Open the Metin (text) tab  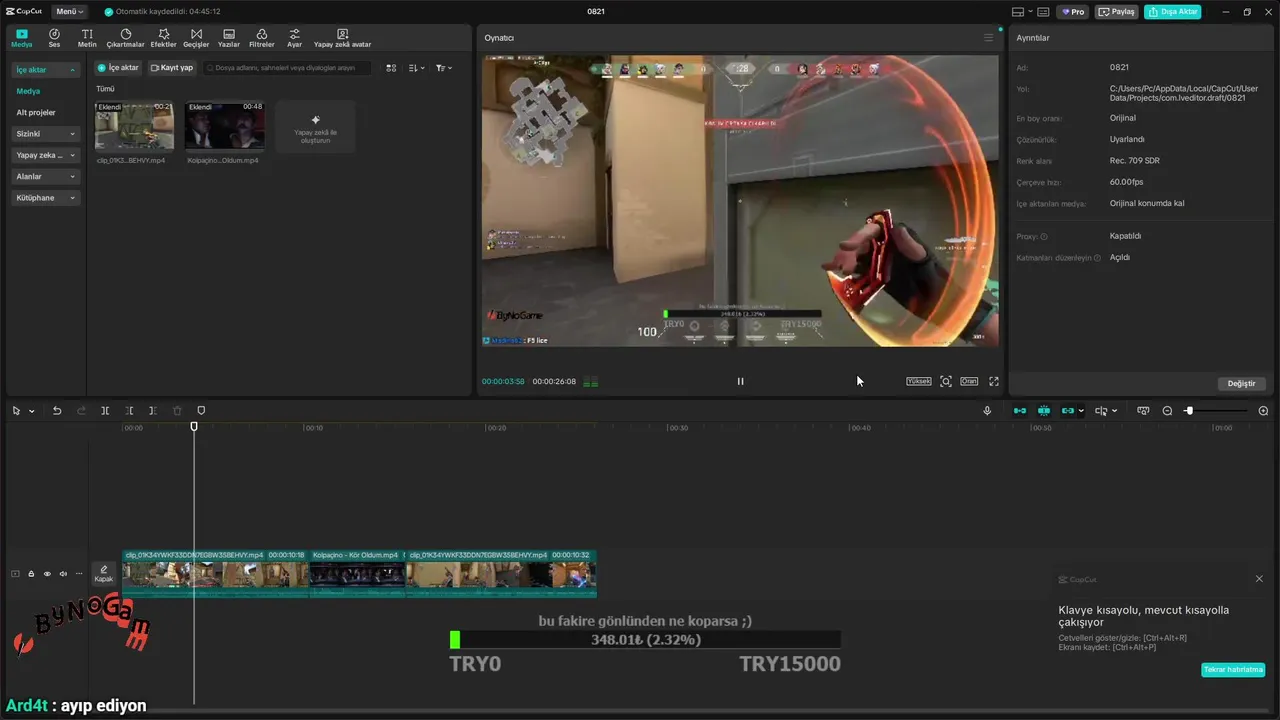(87, 38)
